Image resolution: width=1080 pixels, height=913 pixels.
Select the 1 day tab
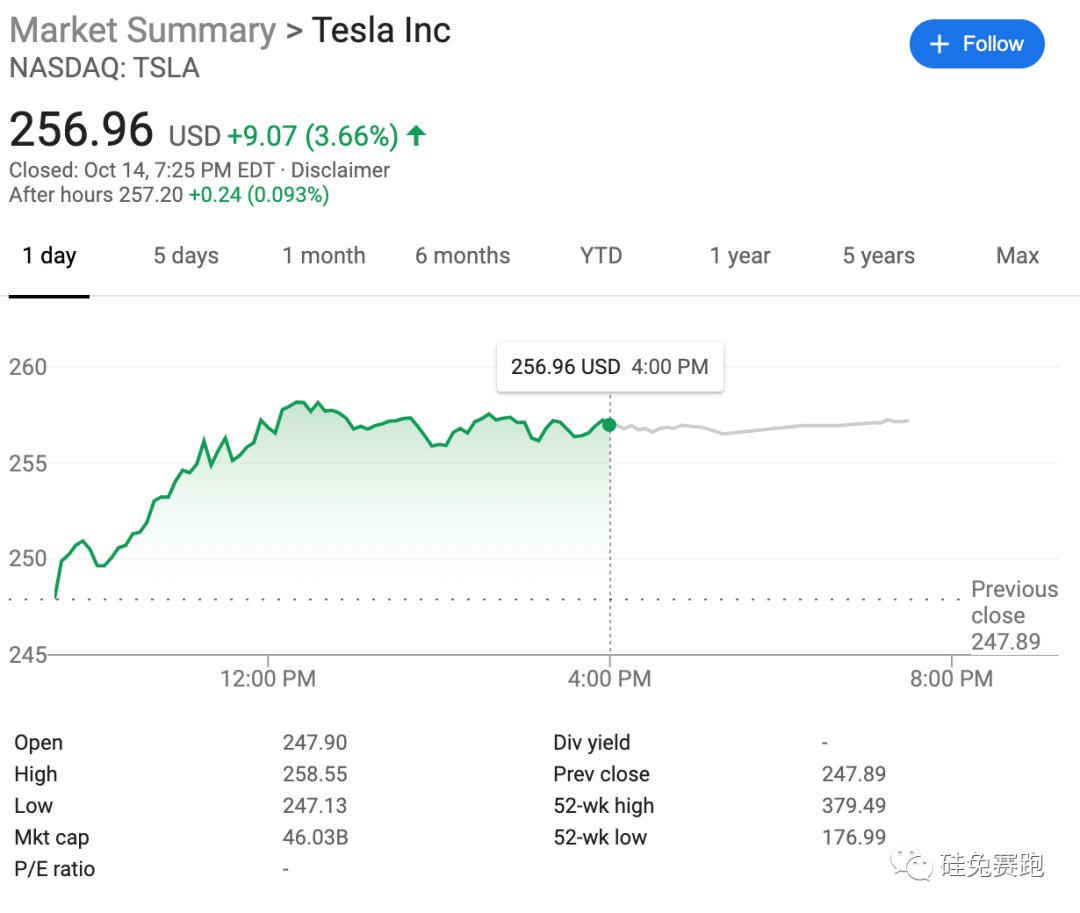(x=49, y=256)
